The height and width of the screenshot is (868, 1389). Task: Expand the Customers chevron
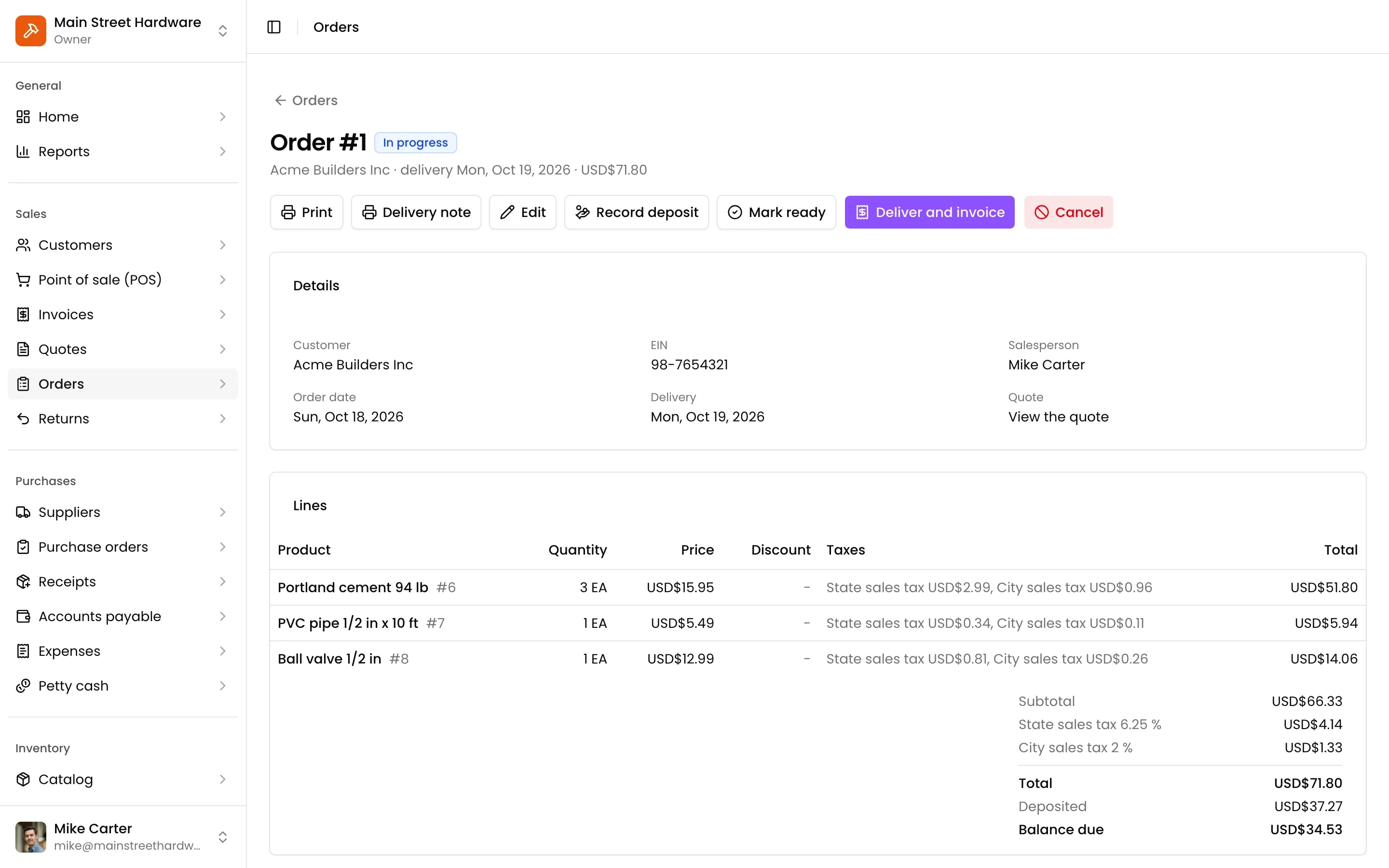point(223,245)
